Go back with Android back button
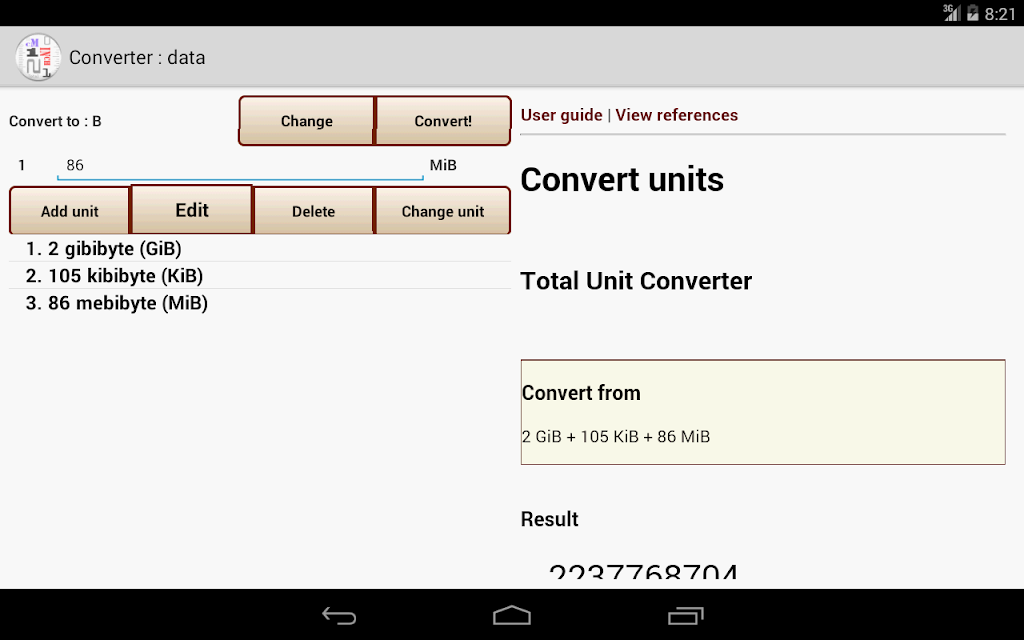This screenshot has width=1024, height=640. pyautogui.click(x=339, y=615)
